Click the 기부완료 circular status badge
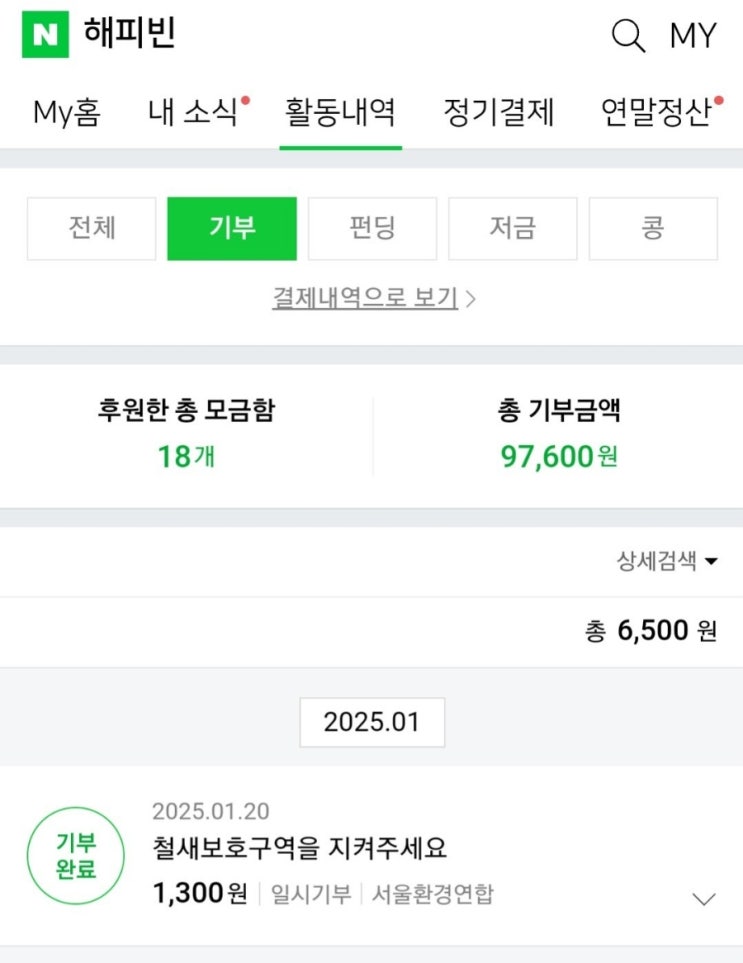This screenshot has height=963, width=743. pos(76,856)
